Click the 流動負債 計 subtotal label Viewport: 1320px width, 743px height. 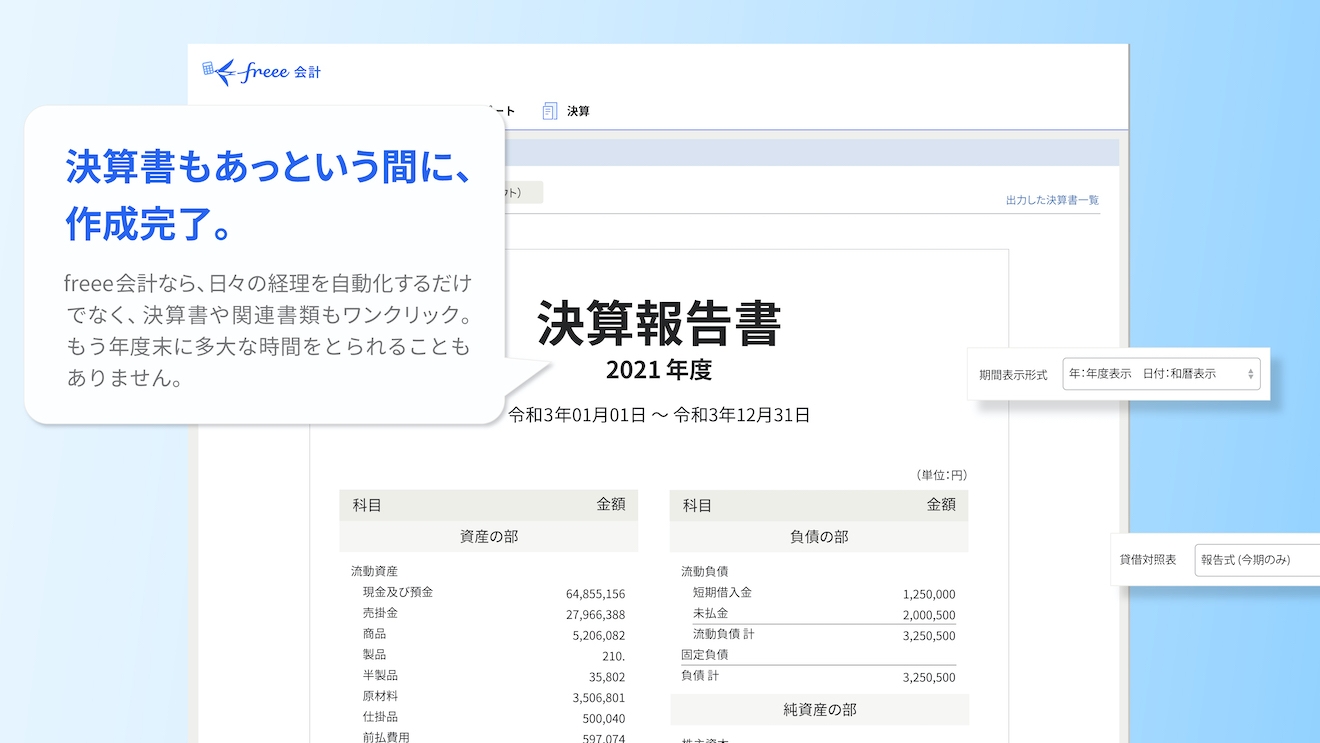click(x=724, y=634)
